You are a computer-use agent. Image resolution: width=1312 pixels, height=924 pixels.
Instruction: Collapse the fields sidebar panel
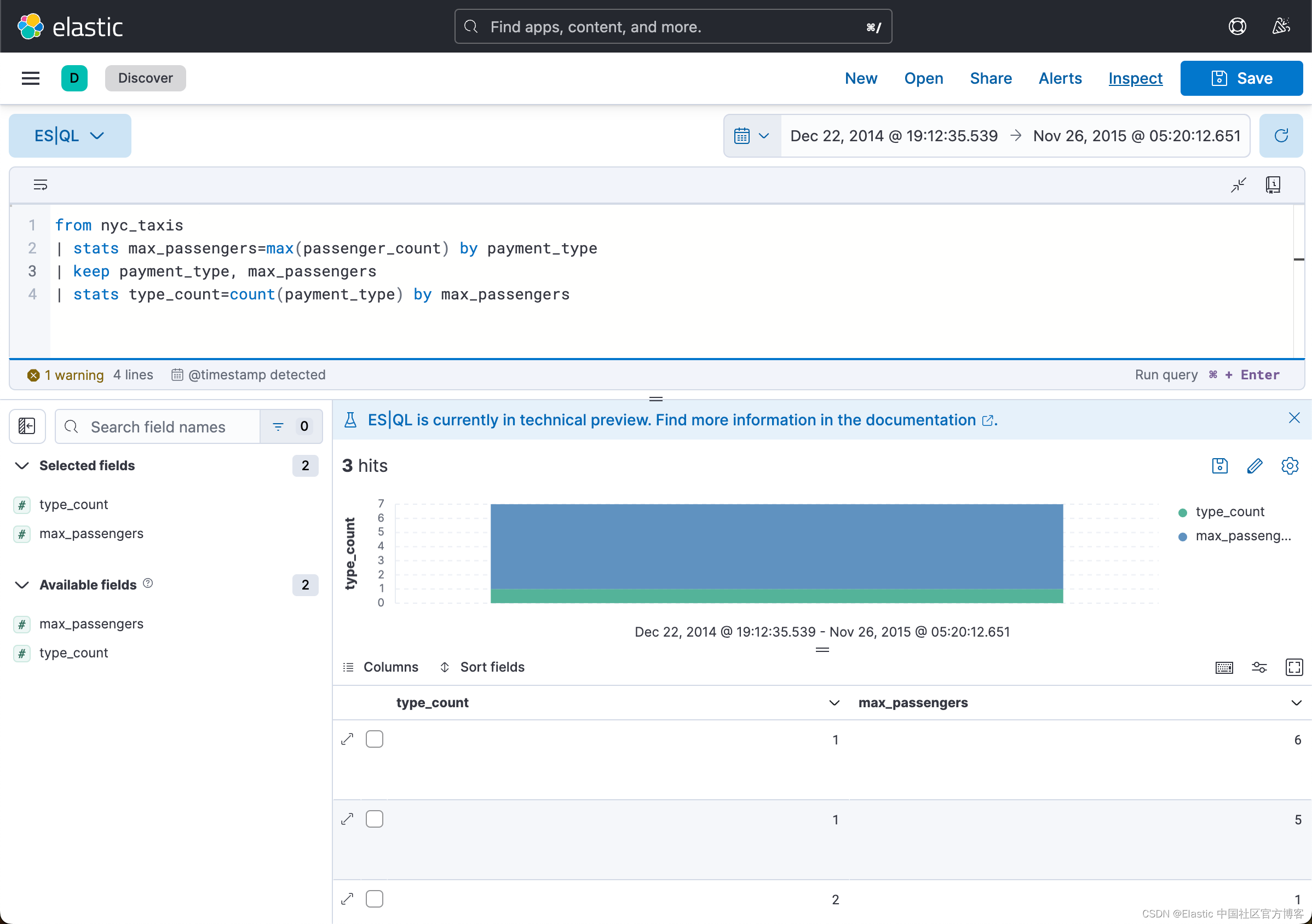[x=27, y=426]
